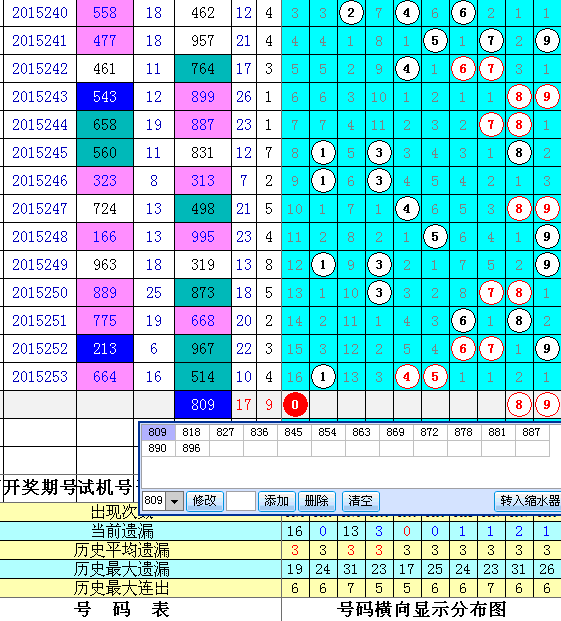Screen dimensions: 561x621
Task: Select number 887 in the number list
Action: pyautogui.click(x=531, y=432)
